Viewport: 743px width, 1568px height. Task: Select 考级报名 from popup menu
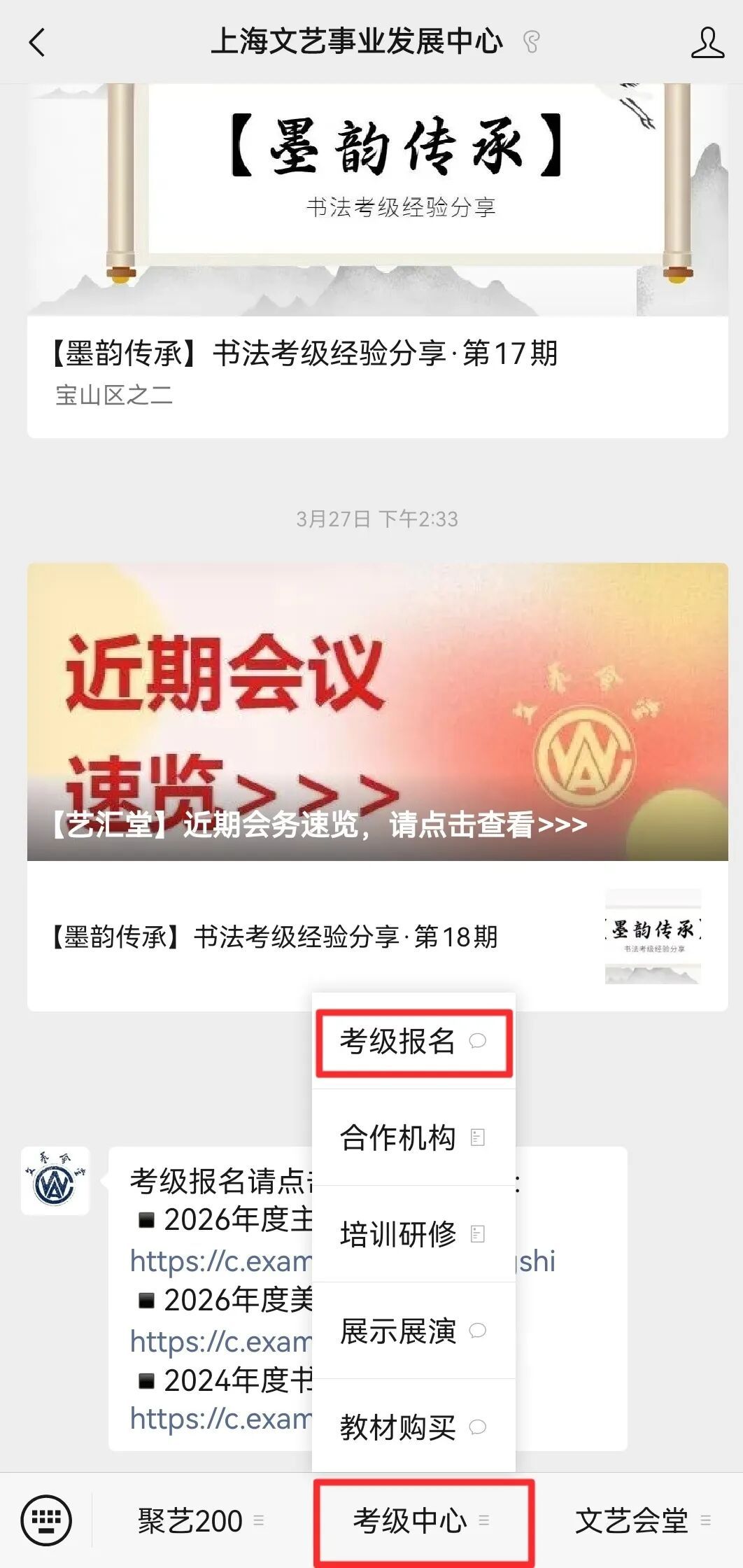point(413,1042)
